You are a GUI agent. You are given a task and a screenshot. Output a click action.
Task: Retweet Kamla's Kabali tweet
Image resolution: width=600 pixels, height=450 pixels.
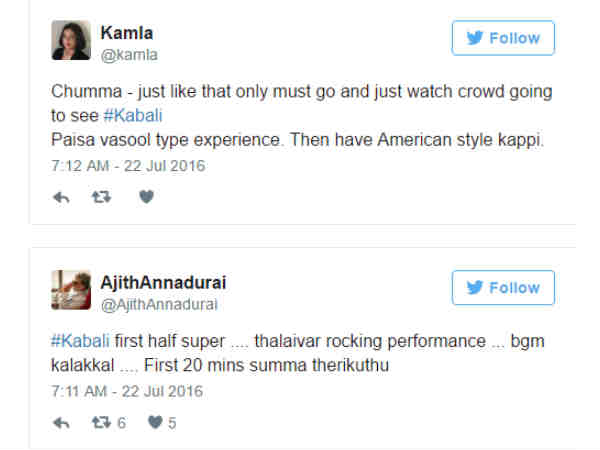(x=101, y=197)
